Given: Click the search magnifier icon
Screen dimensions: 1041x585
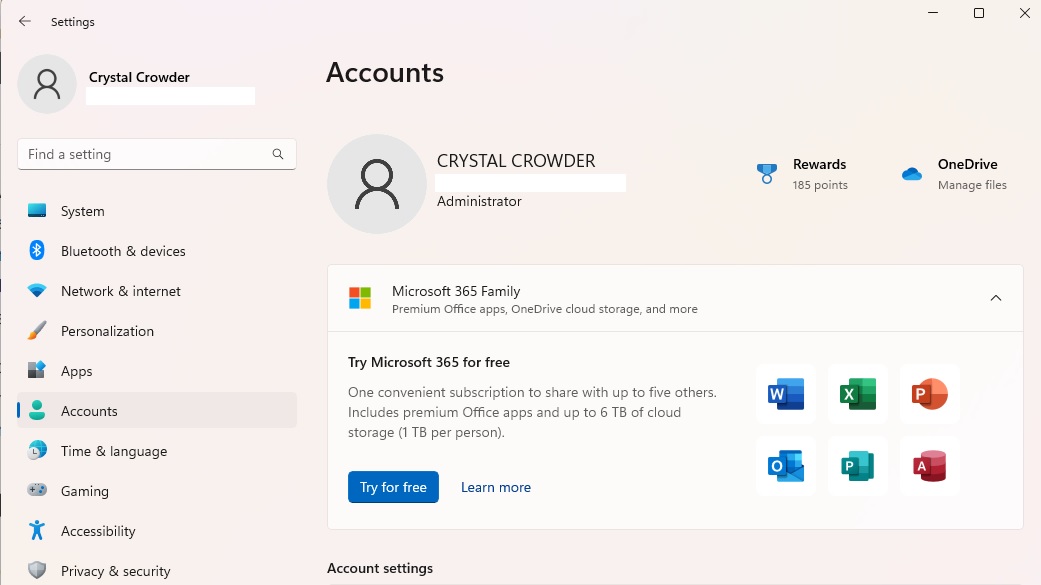Looking at the screenshot, I should (x=277, y=154).
